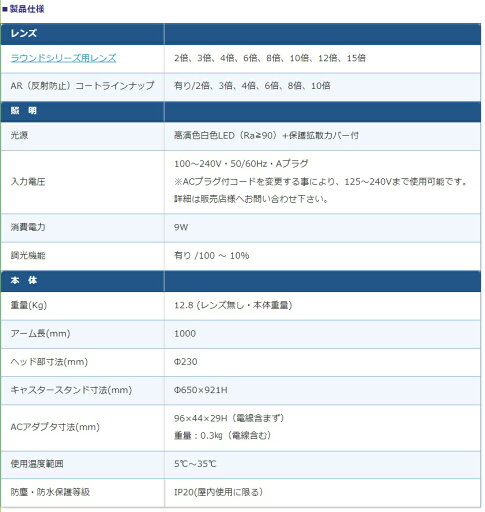Click the アーム長(mm) row label
The height and width of the screenshot is (512, 485).
(40, 333)
